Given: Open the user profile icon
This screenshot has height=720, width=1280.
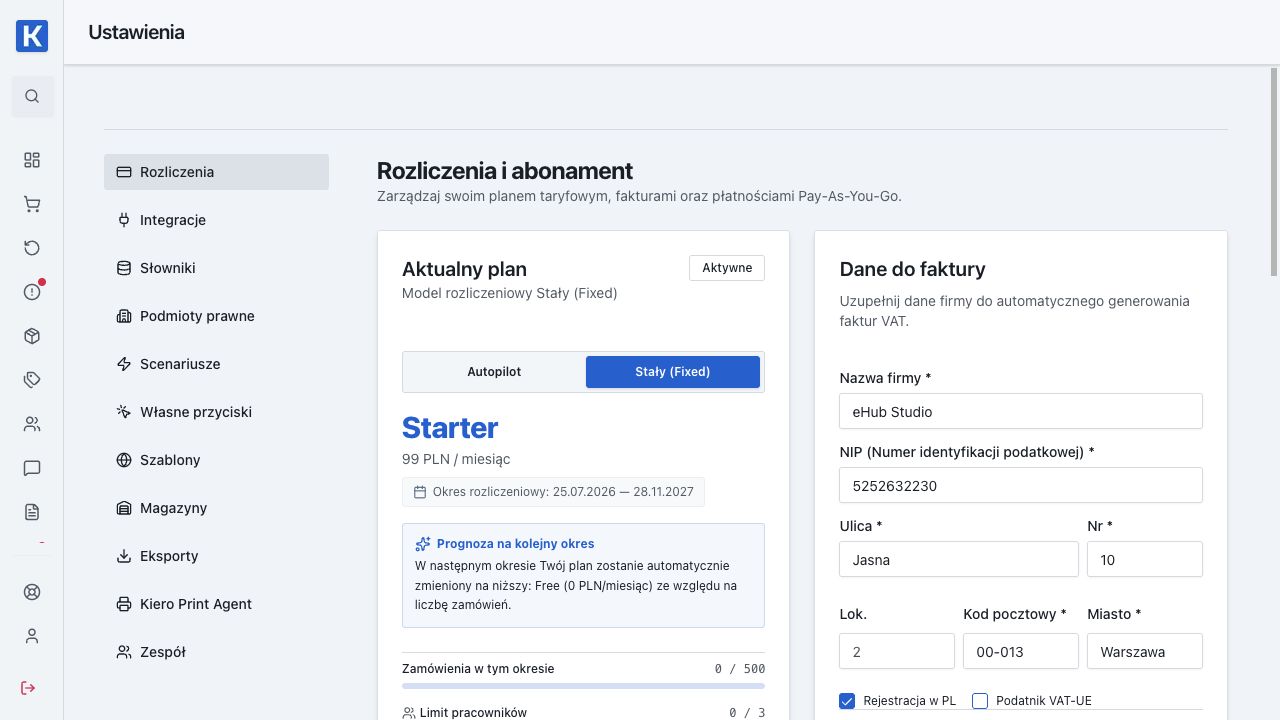Looking at the screenshot, I should [32, 636].
